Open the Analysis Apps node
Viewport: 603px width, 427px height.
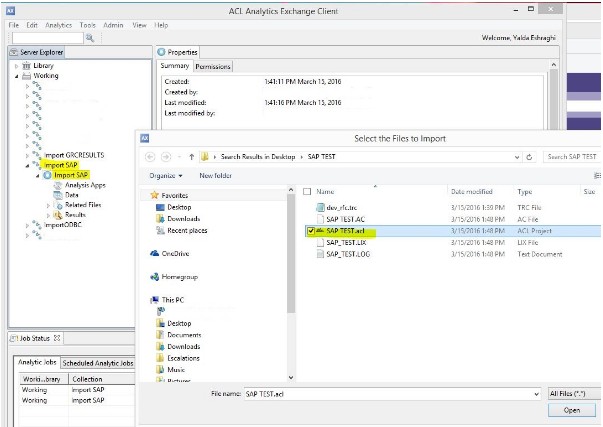tap(84, 185)
